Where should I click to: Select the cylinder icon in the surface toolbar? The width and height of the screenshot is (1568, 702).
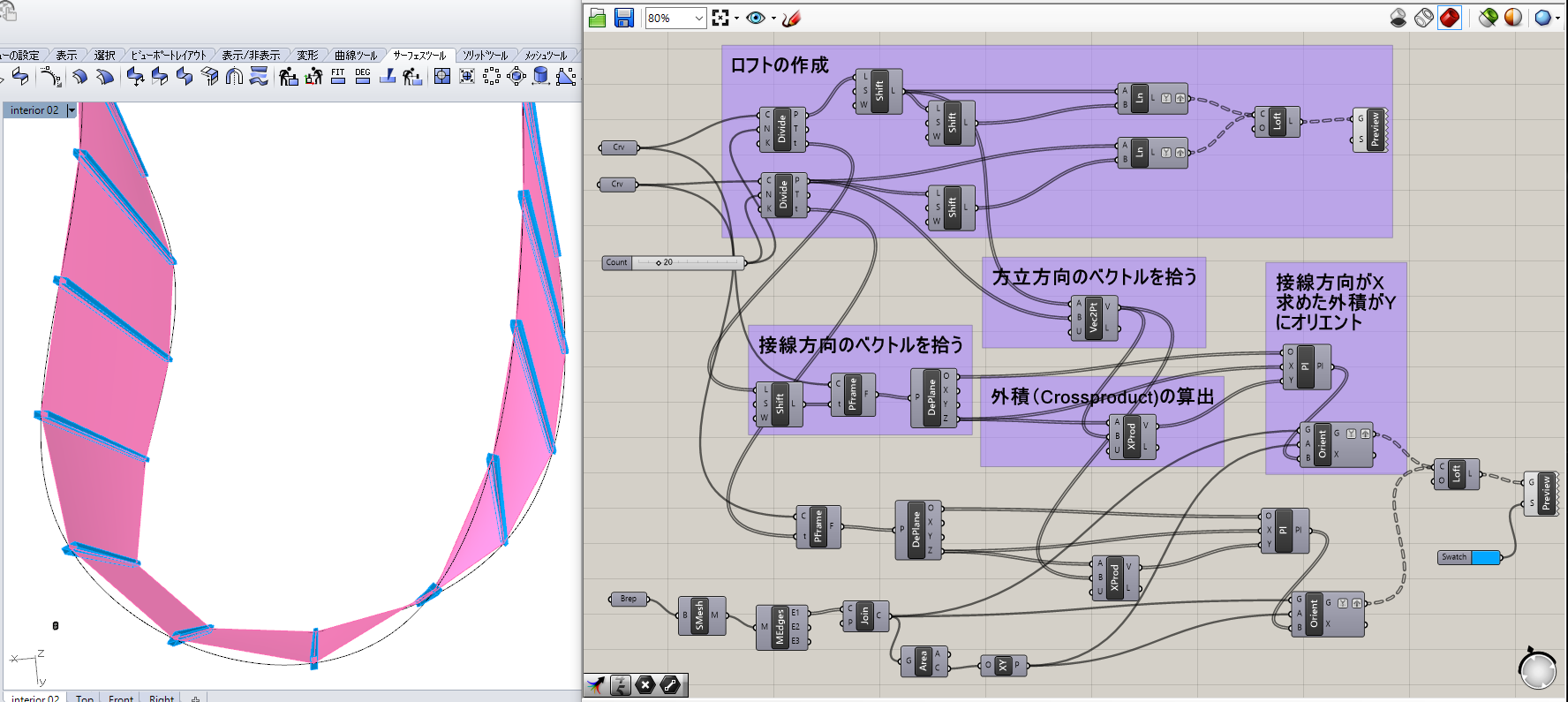[x=541, y=77]
